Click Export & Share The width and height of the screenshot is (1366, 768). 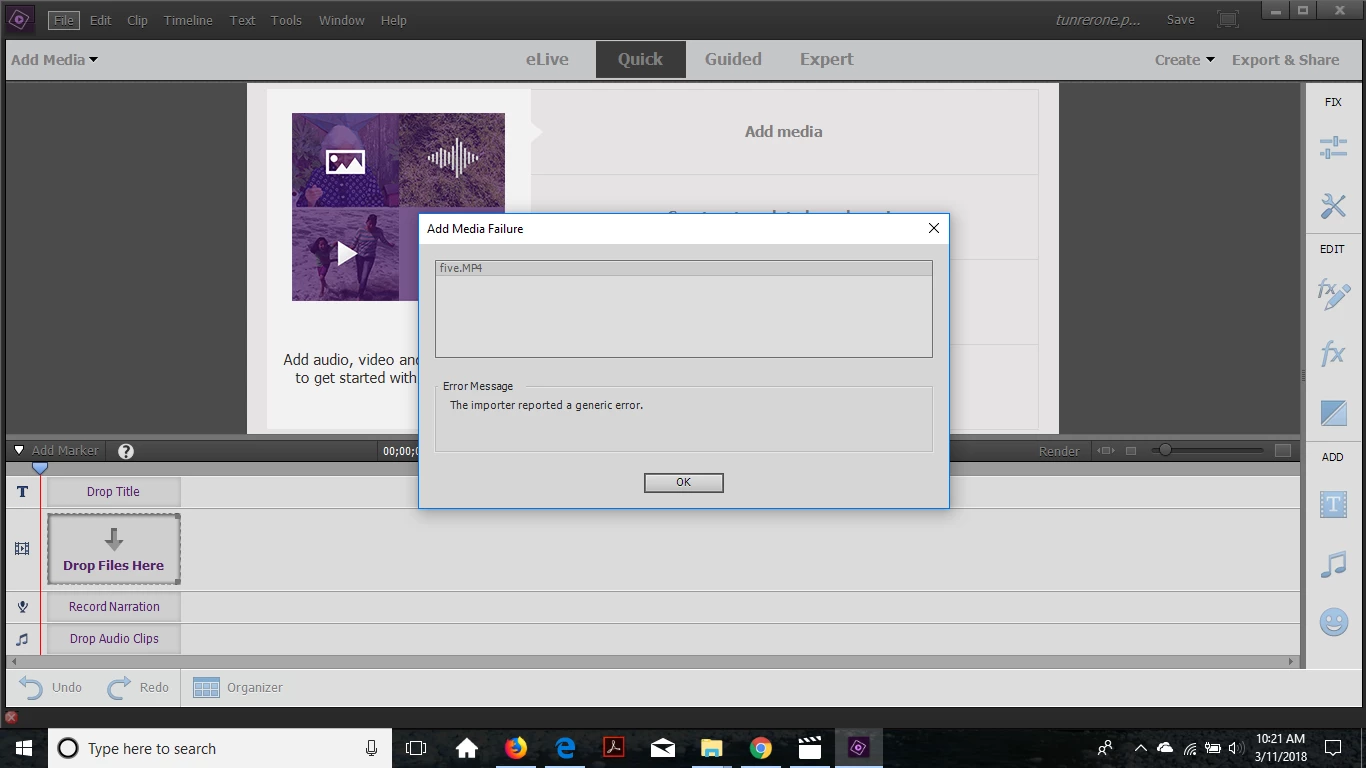(x=1285, y=60)
